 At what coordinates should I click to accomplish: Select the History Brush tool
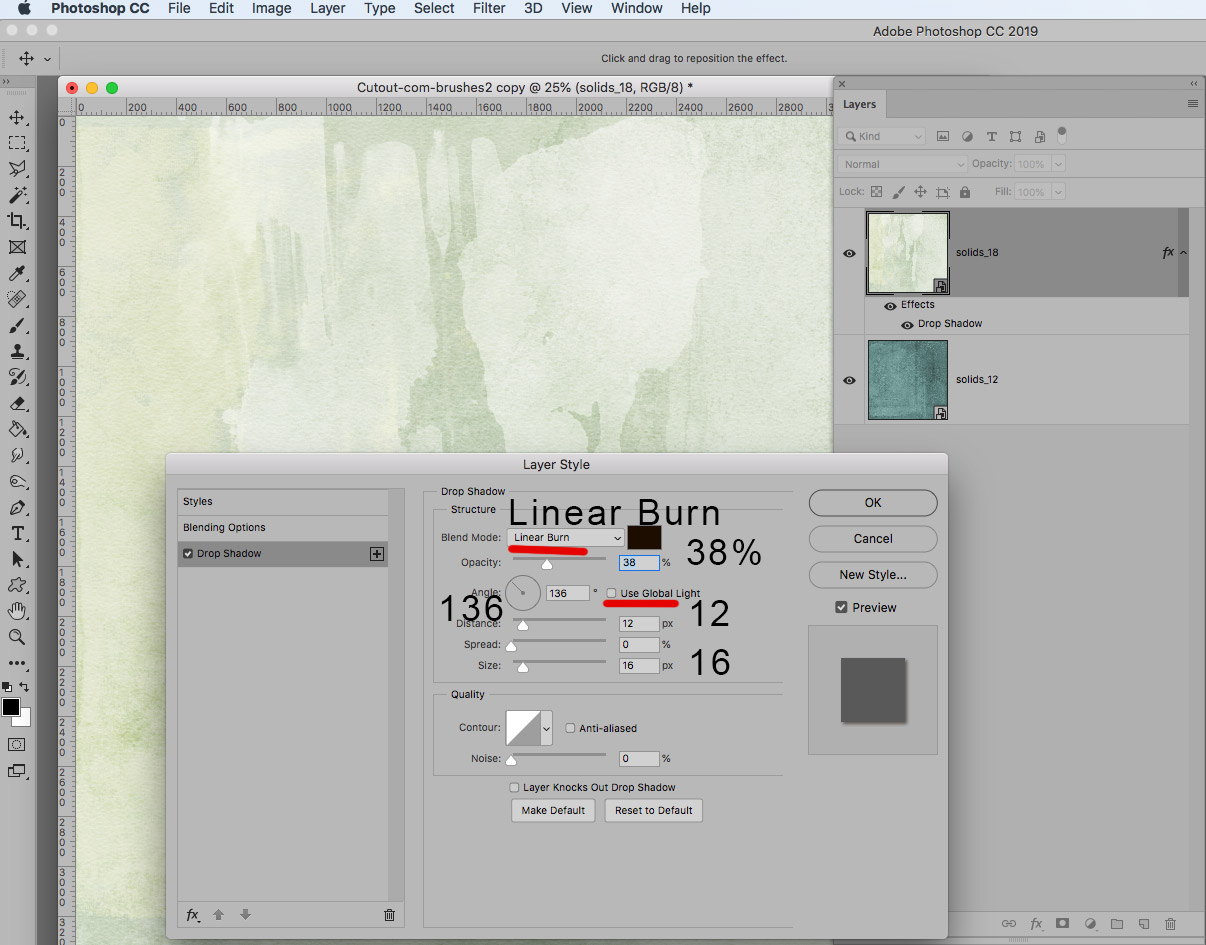pyautogui.click(x=17, y=377)
